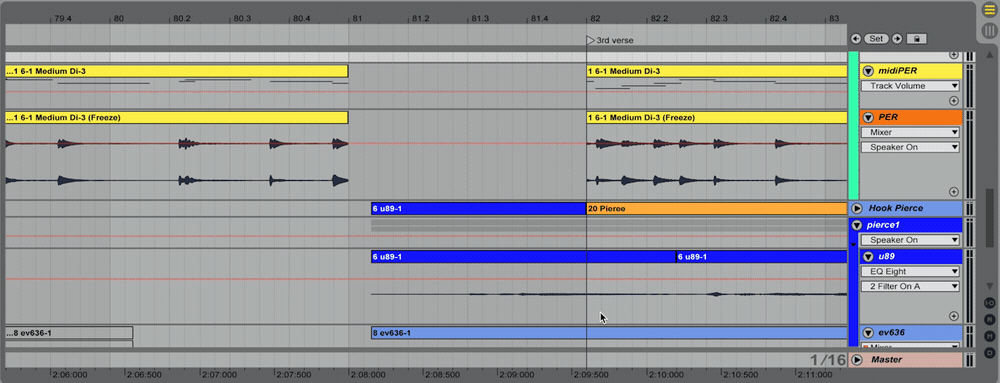Screen dimensions: 1000x383
Task: Open EQ Eight device chooser
Action: pyautogui.click(x=910, y=271)
